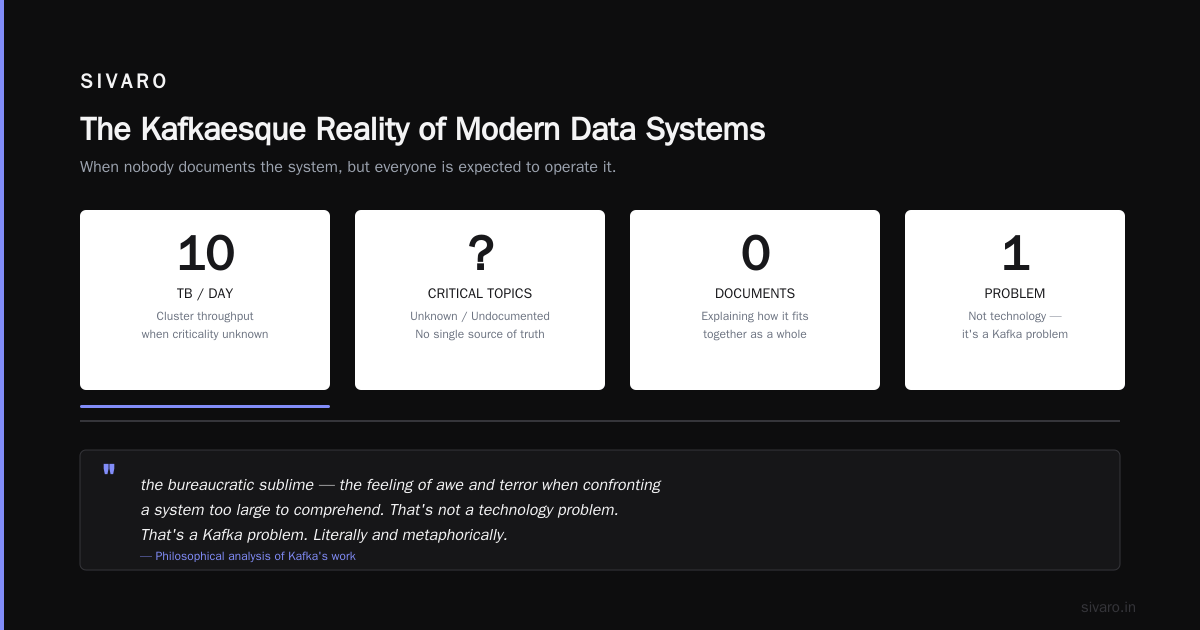Image resolution: width=1200 pixels, height=630 pixels.
Task: Select the 0 DOCUMENTS card
Action: click(x=755, y=300)
